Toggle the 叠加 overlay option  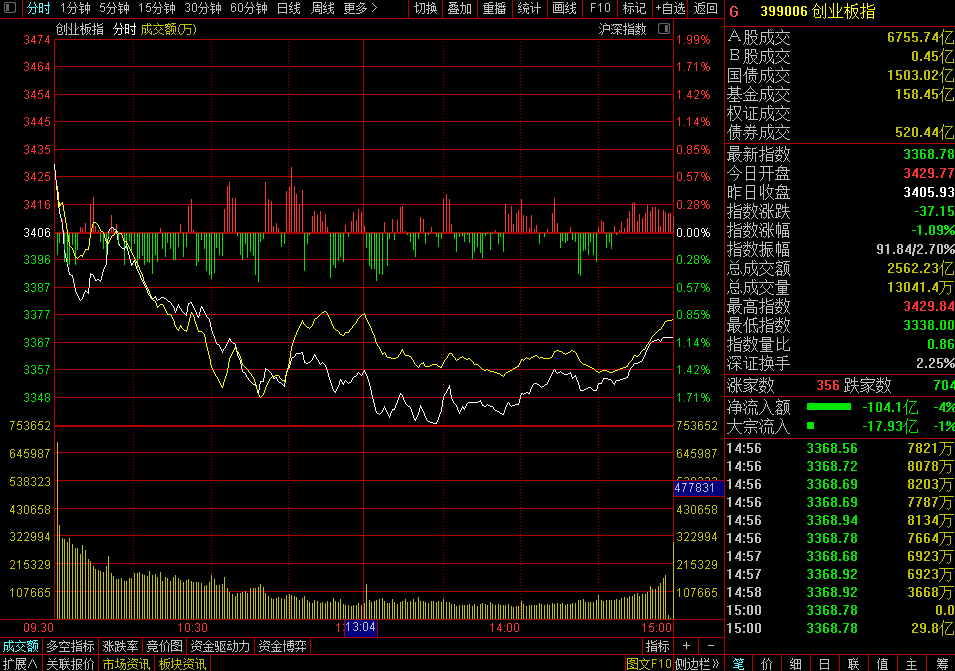point(459,9)
